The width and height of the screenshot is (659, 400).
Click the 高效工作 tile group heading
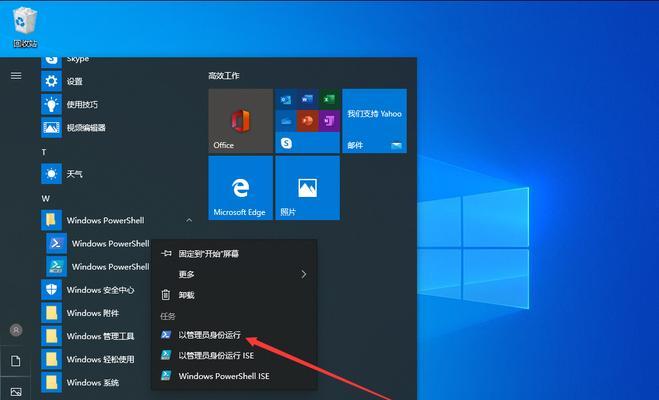[224, 76]
